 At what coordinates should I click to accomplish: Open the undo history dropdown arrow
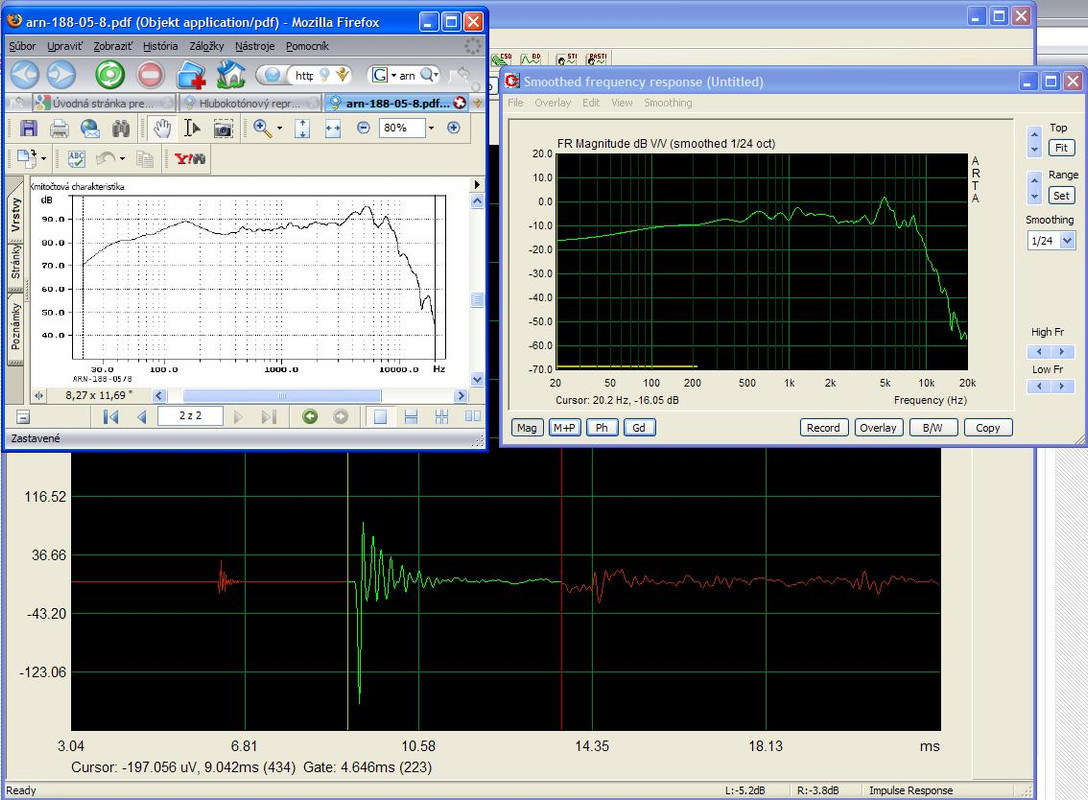point(122,159)
